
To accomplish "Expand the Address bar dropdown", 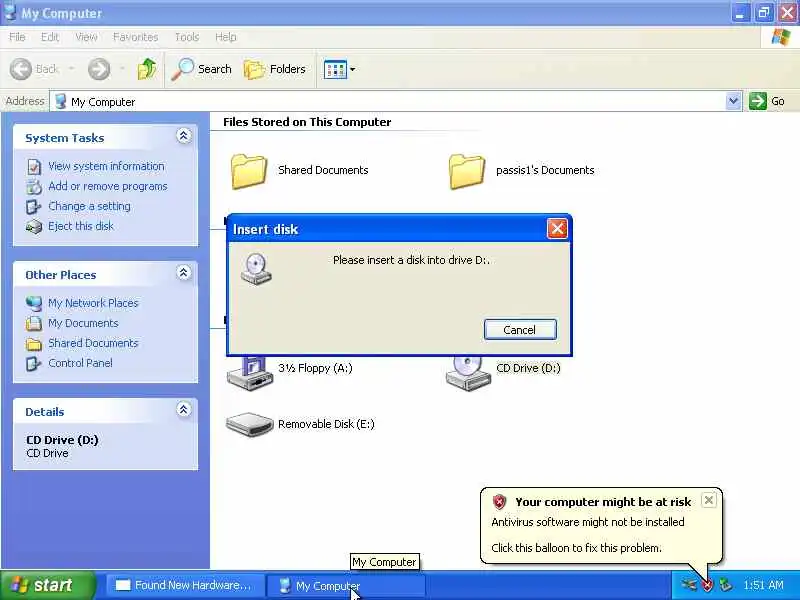I will (733, 101).
